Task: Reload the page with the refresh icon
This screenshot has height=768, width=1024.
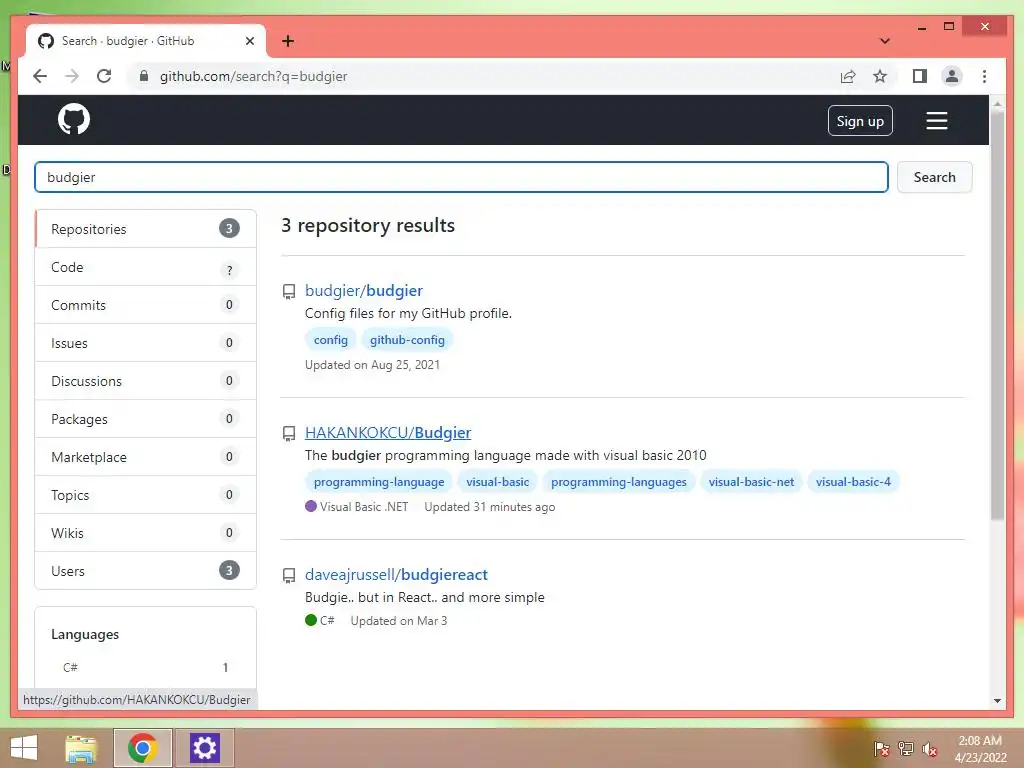Action: pos(104,76)
